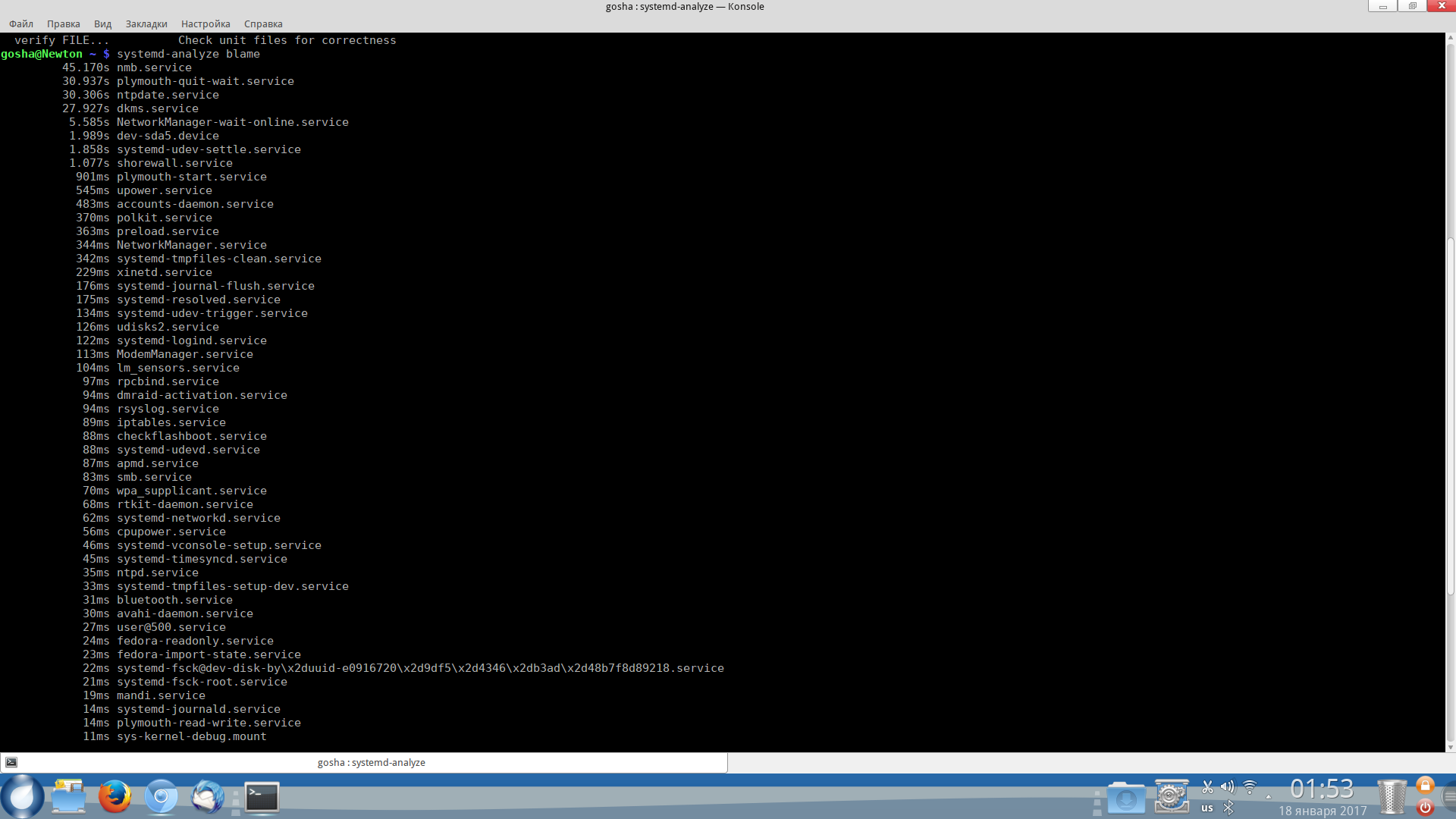Open the Файл menu
The image size is (1456, 819).
(21, 24)
